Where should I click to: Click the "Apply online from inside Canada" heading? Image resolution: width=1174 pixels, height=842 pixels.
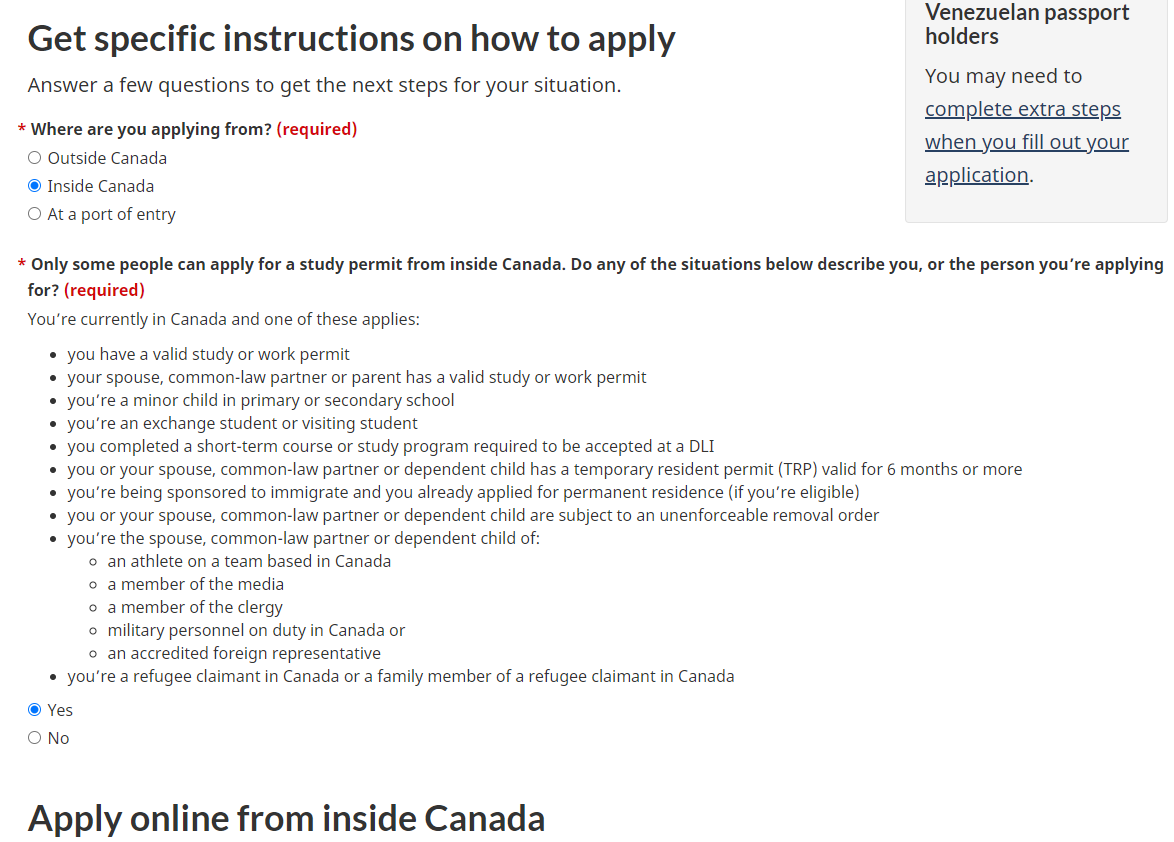286,818
